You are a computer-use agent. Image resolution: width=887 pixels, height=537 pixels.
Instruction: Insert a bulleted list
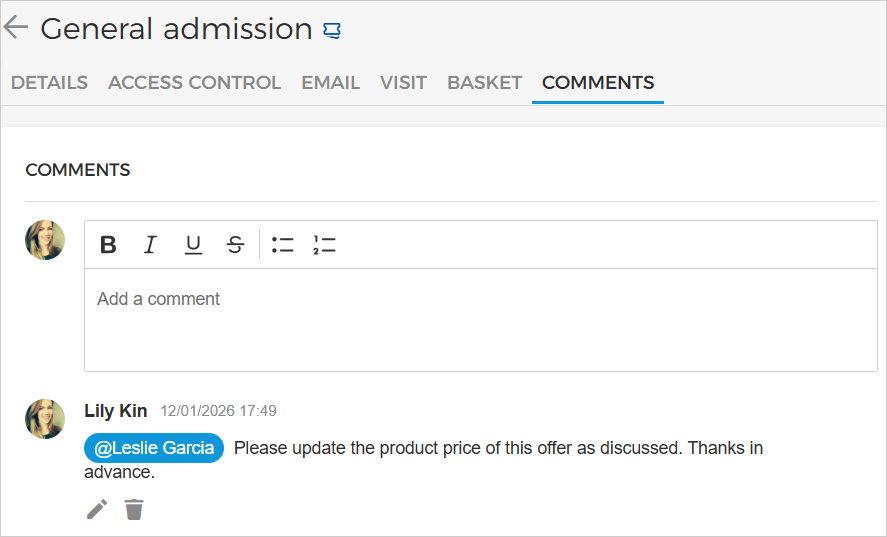click(283, 245)
